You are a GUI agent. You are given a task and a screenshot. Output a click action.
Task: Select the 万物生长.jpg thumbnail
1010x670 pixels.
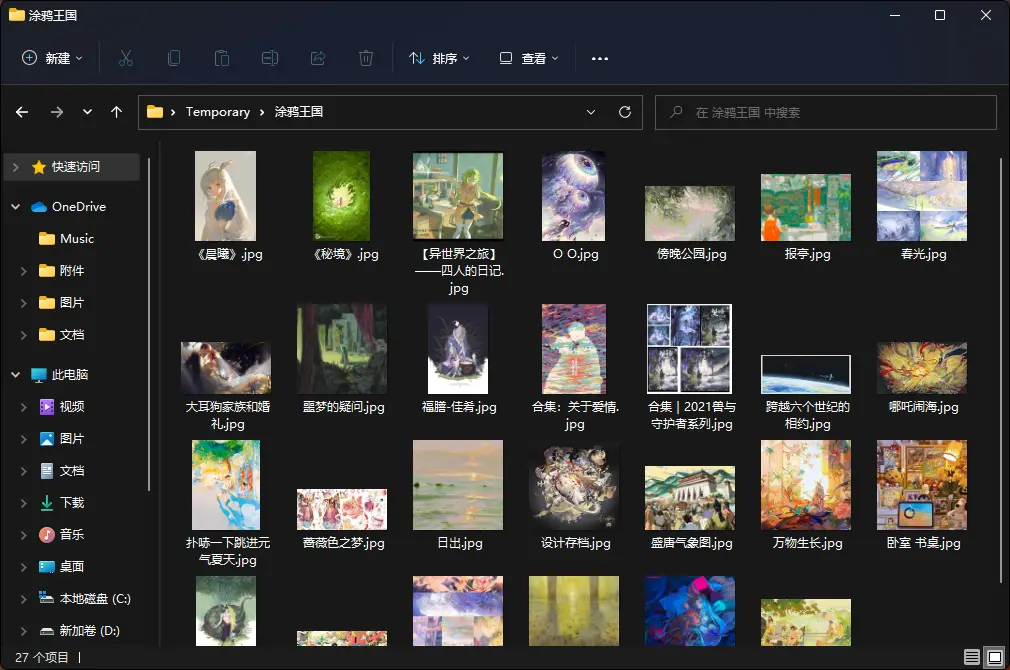point(806,485)
